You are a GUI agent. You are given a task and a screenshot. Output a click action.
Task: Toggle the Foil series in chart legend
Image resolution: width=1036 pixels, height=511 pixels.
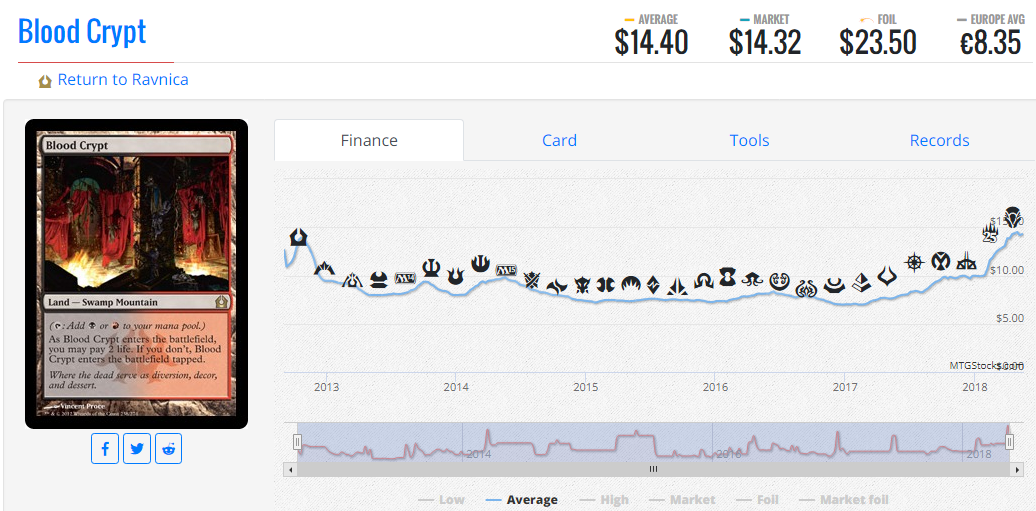(x=757, y=500)
